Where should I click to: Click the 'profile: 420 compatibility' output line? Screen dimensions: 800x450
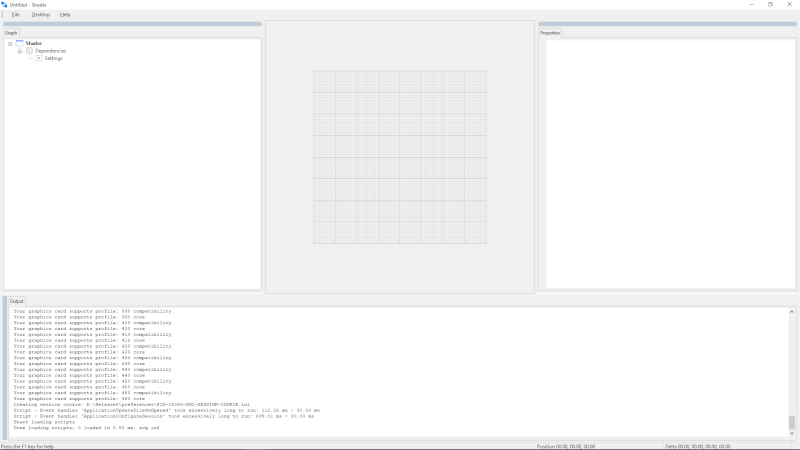click(92, 346)
